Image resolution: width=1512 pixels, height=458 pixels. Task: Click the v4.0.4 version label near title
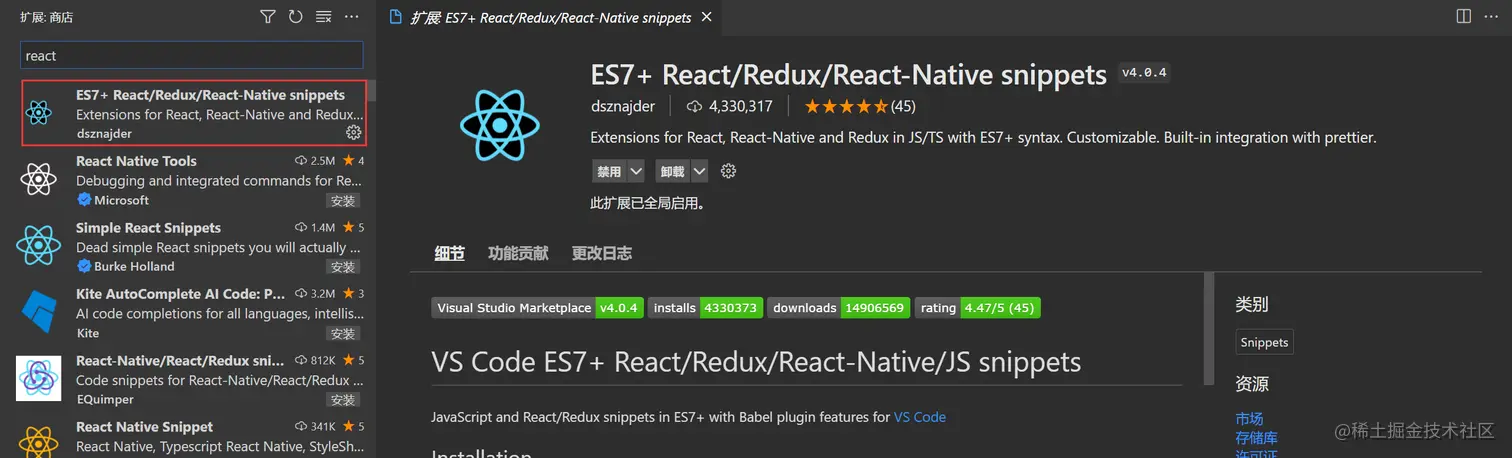1145,73
